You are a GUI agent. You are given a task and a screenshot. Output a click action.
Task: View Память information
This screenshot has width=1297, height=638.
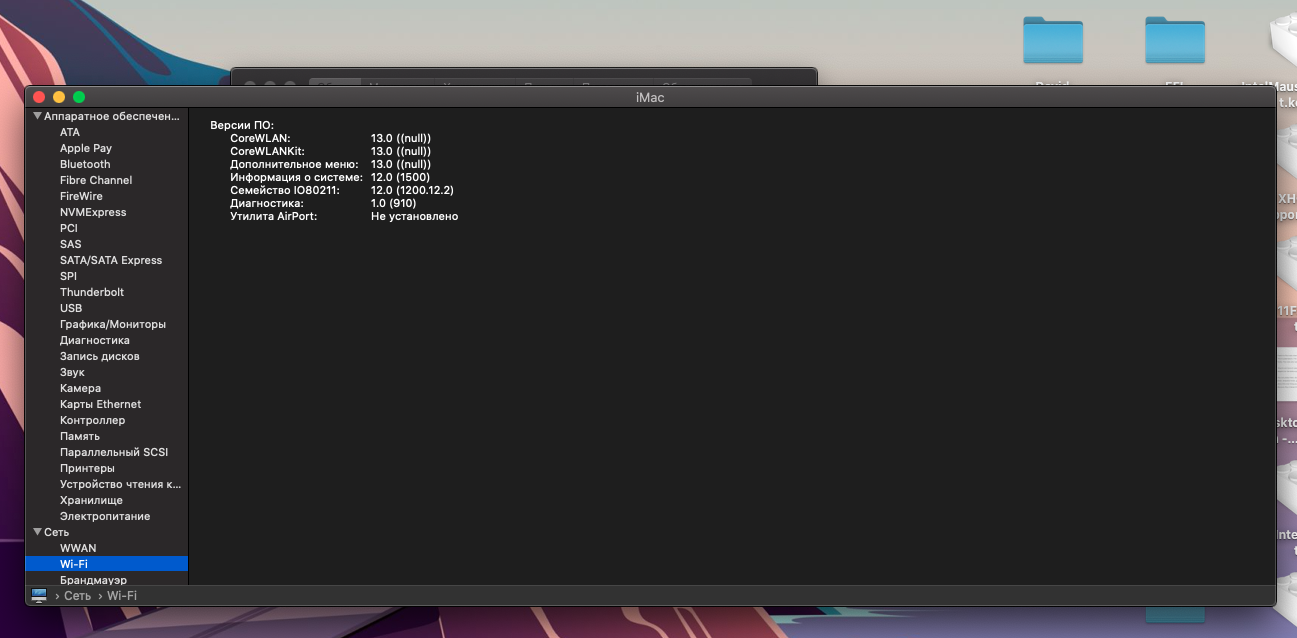pyautogui.click(x=78, y=435)
